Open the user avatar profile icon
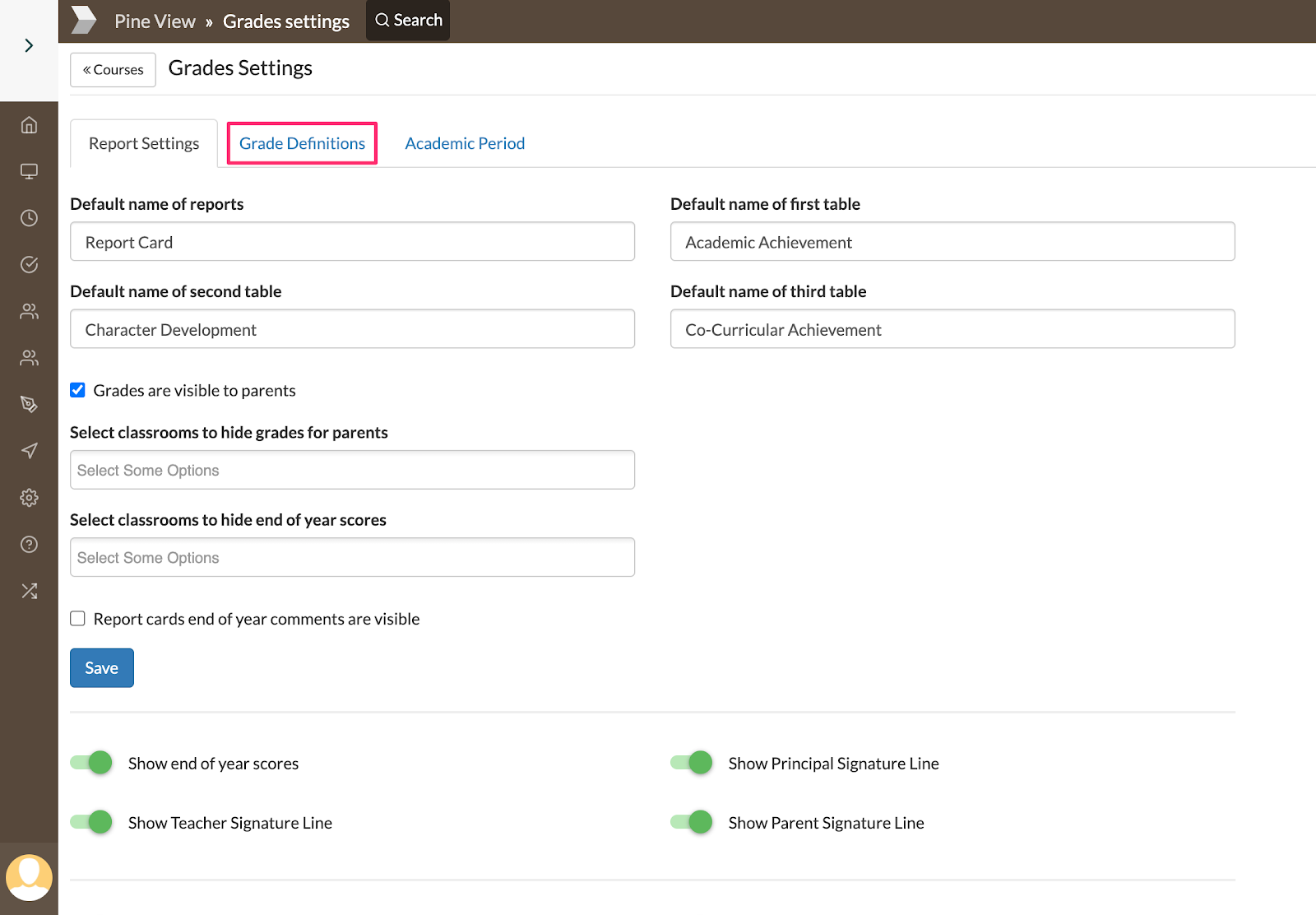The width and height of the screenshot is (1316, 915). pos(29,878)
